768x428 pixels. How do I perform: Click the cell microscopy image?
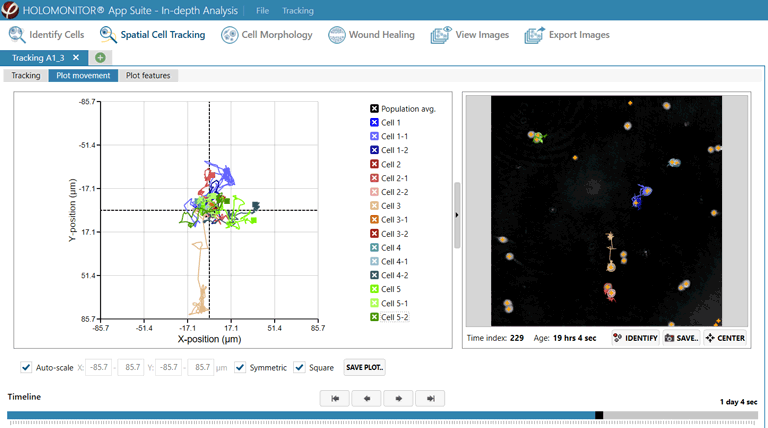coord(606,211)
